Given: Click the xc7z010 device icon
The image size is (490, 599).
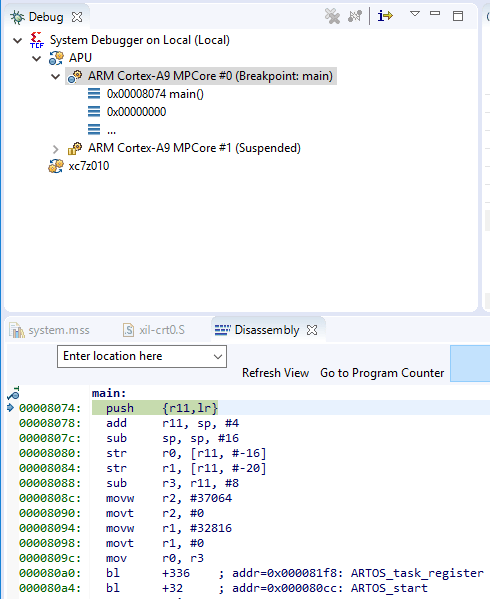Looking at the screenshot, I should (x=56, y=166).
